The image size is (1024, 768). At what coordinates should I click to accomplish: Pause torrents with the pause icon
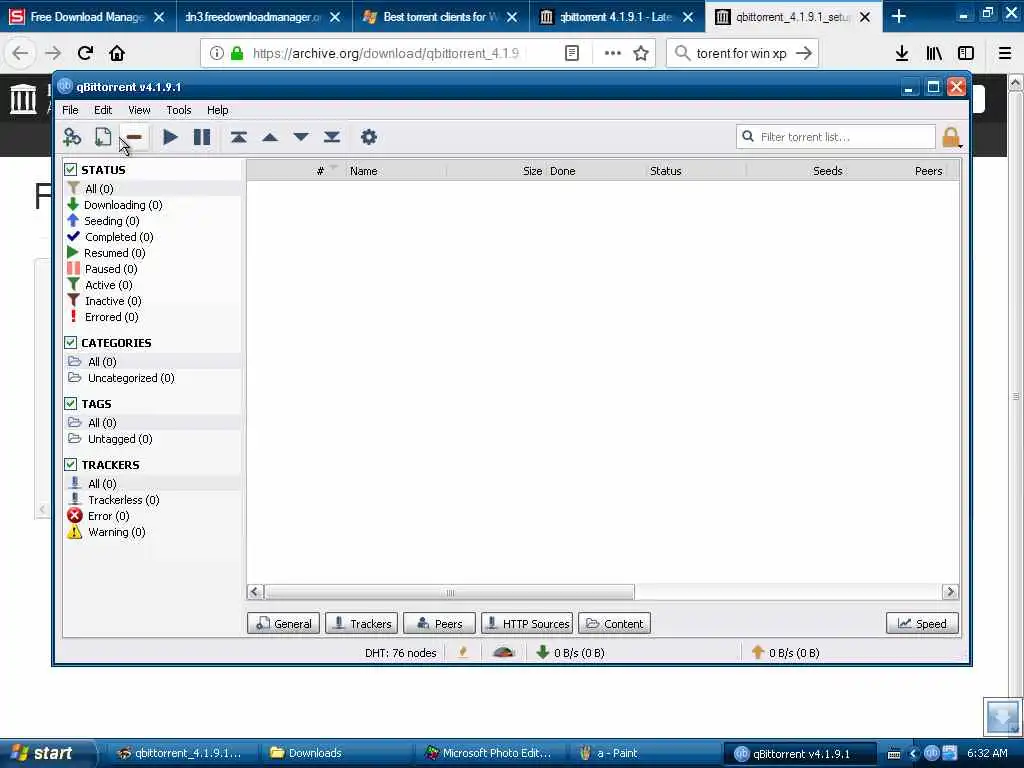coord(202,137)
